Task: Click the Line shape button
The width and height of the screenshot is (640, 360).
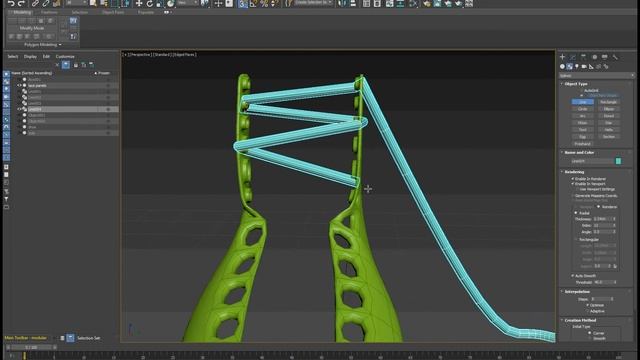Action: pyautogui.click(x=582, y=102)
